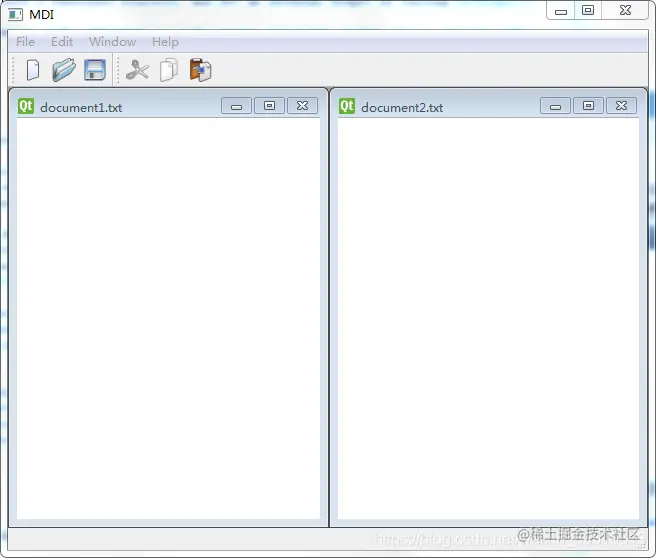The height and width of the screenshot is (558, 656).
Task: Open the Help menu
Action: (165, 42)
